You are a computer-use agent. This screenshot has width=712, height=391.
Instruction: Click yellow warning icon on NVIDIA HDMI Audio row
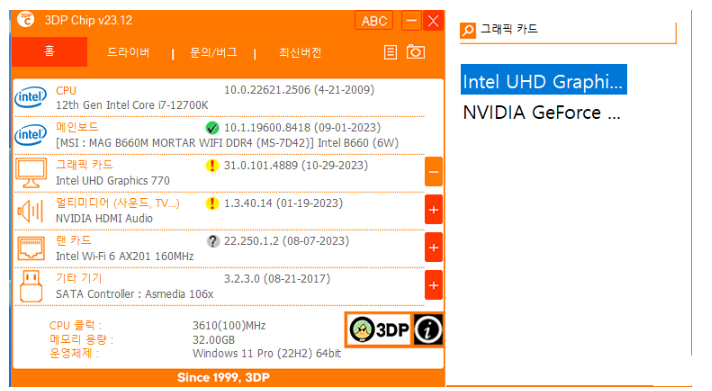coord(212,203)
